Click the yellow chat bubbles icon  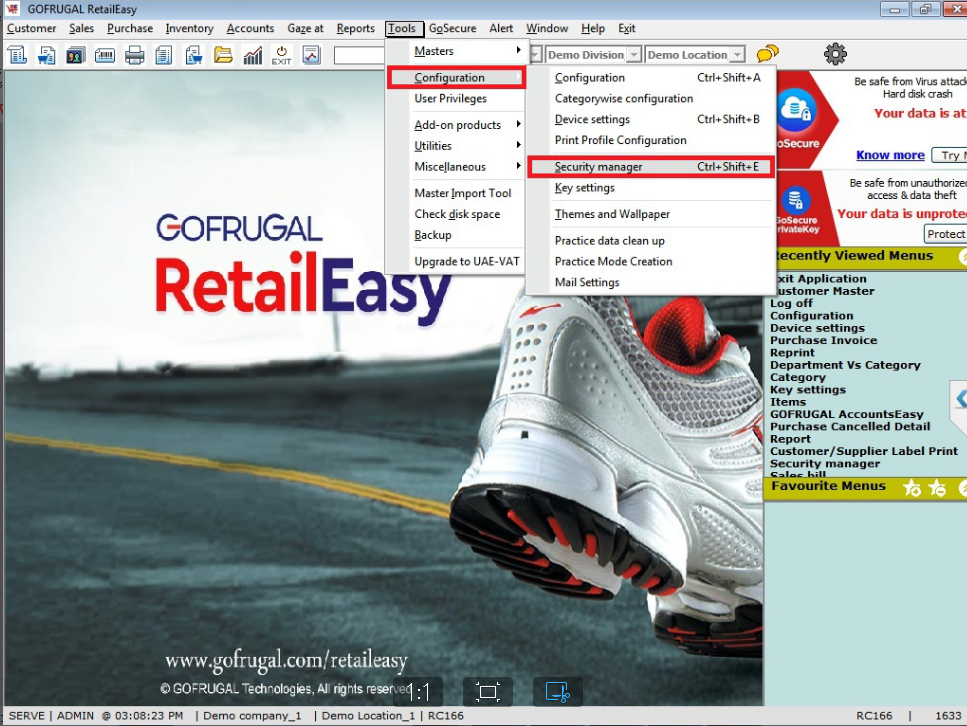coord(767,54)
